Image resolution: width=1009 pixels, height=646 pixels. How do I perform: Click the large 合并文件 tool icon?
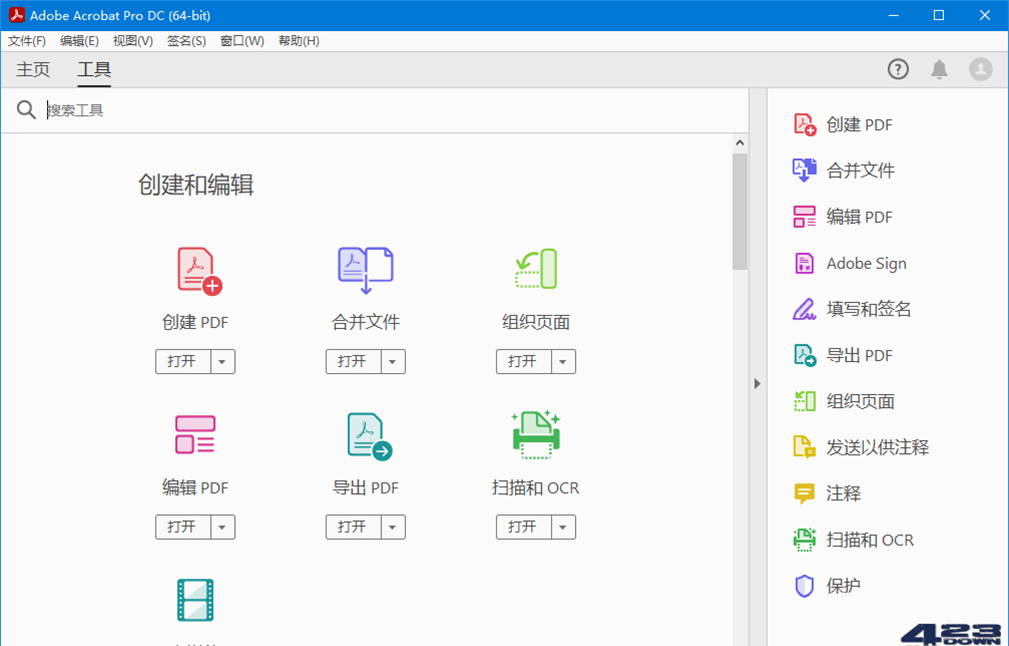click(366, 270)
